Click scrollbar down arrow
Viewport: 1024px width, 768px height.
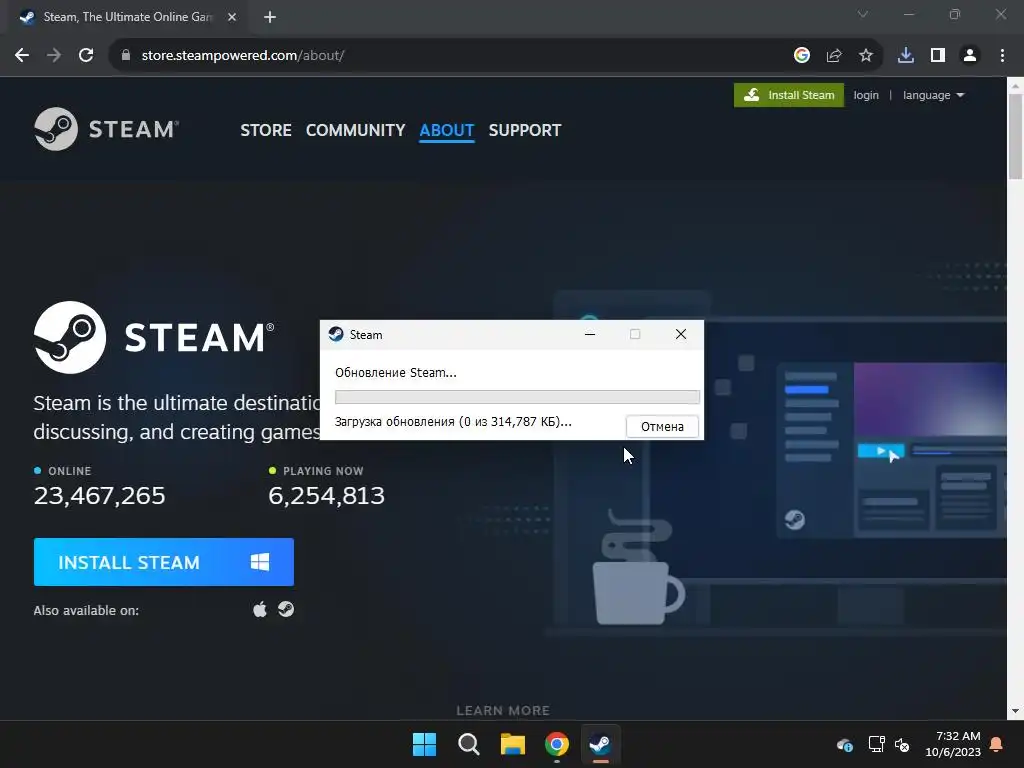coord(1016,711)
